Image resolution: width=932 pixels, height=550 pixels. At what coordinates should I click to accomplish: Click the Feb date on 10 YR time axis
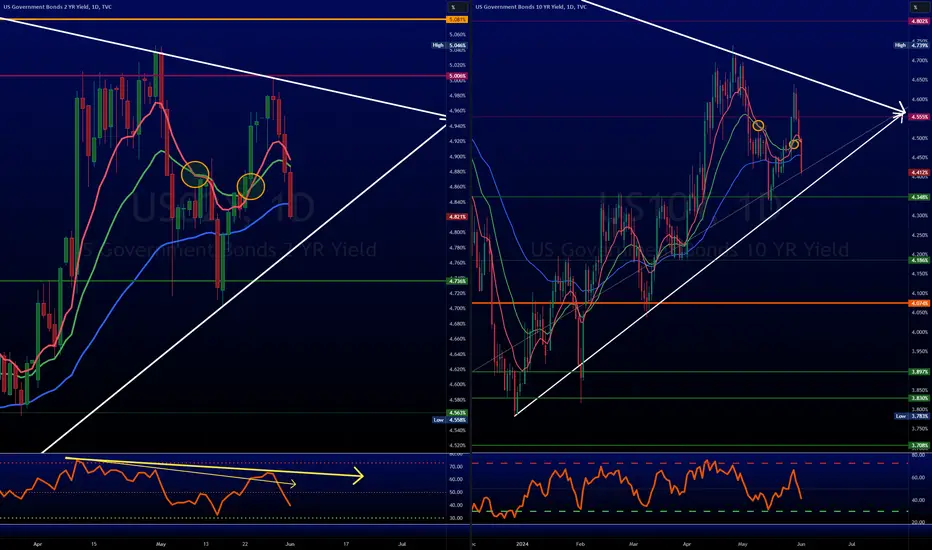pyautogui.click(x=580, y=544)
